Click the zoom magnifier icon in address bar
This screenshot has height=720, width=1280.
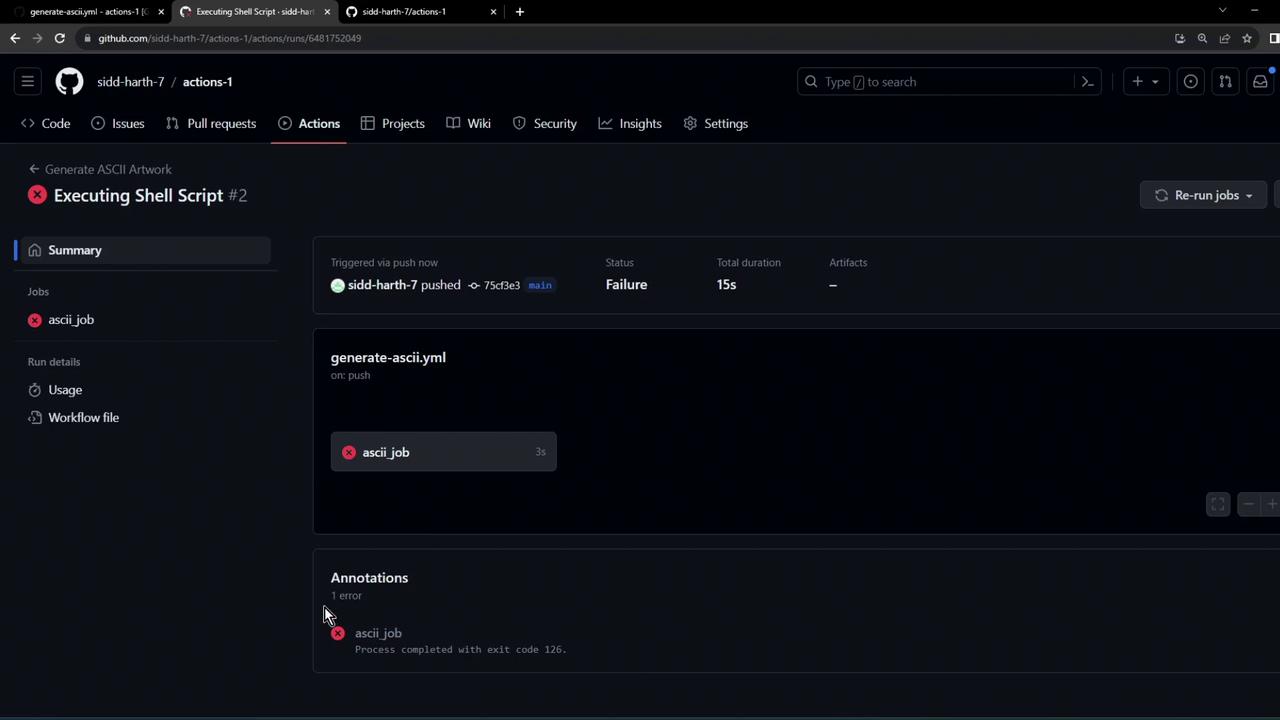(1203, 38)
